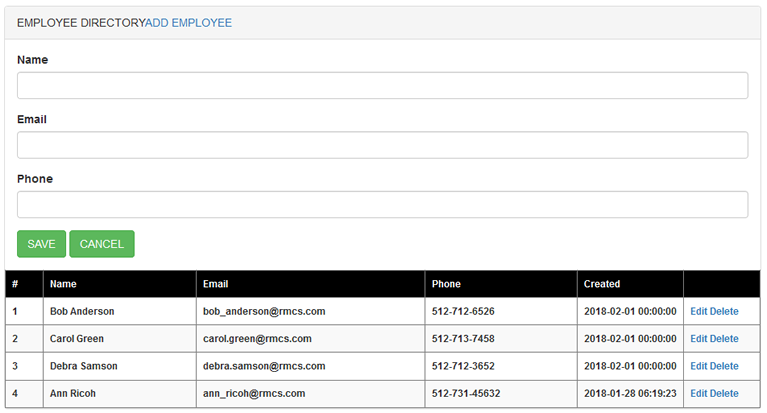Edit Carol Green's record
Screen dimensions: 767x413
(699, 339)
